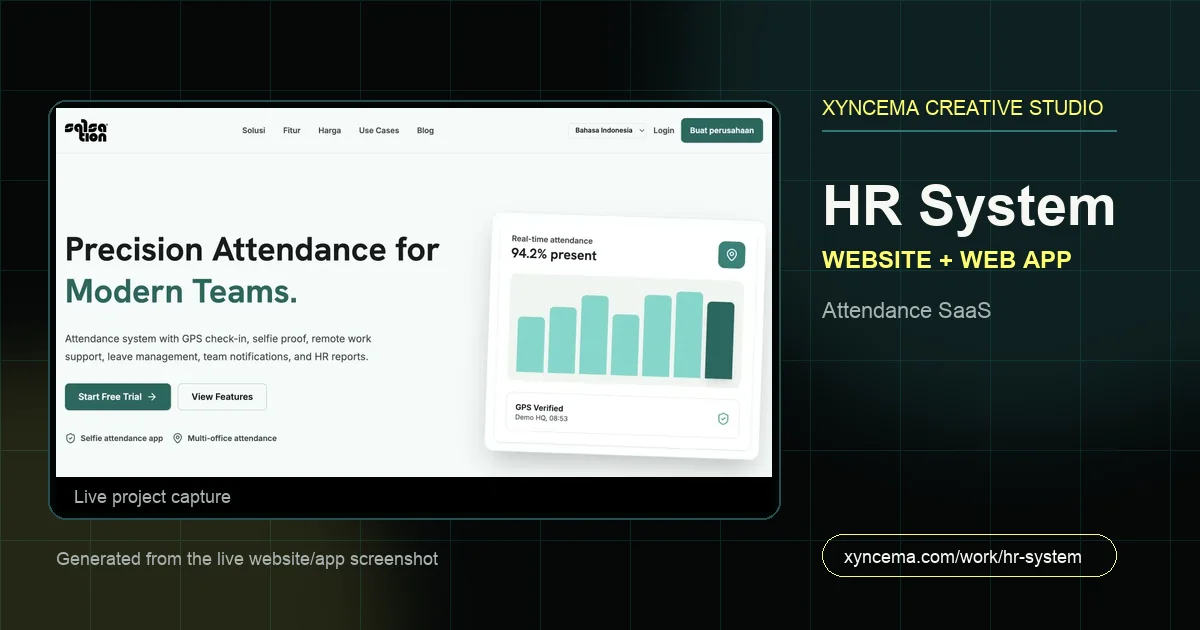Click the View Features button

pos(222,397)
